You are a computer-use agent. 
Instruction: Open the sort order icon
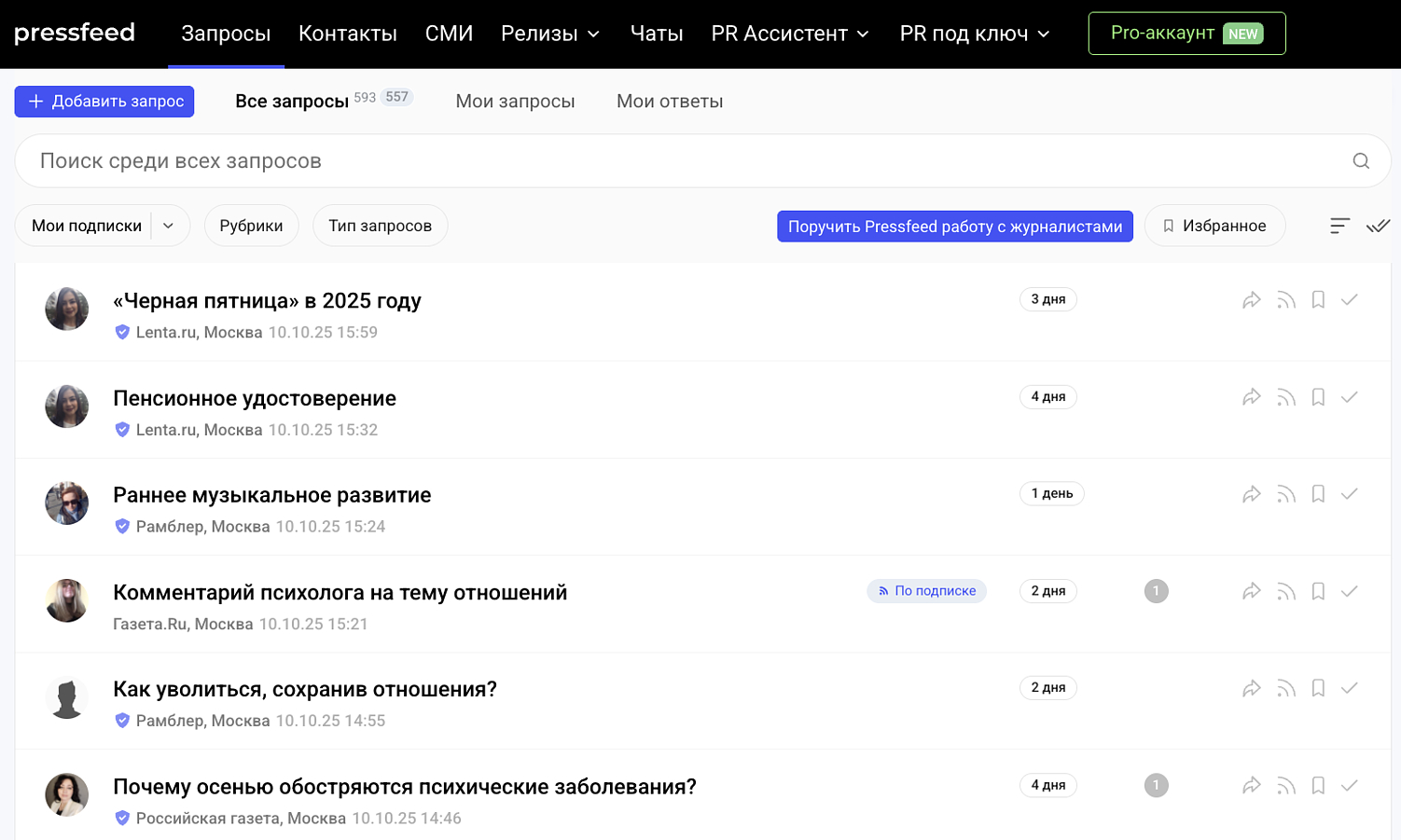click(x=1339, y=226)
